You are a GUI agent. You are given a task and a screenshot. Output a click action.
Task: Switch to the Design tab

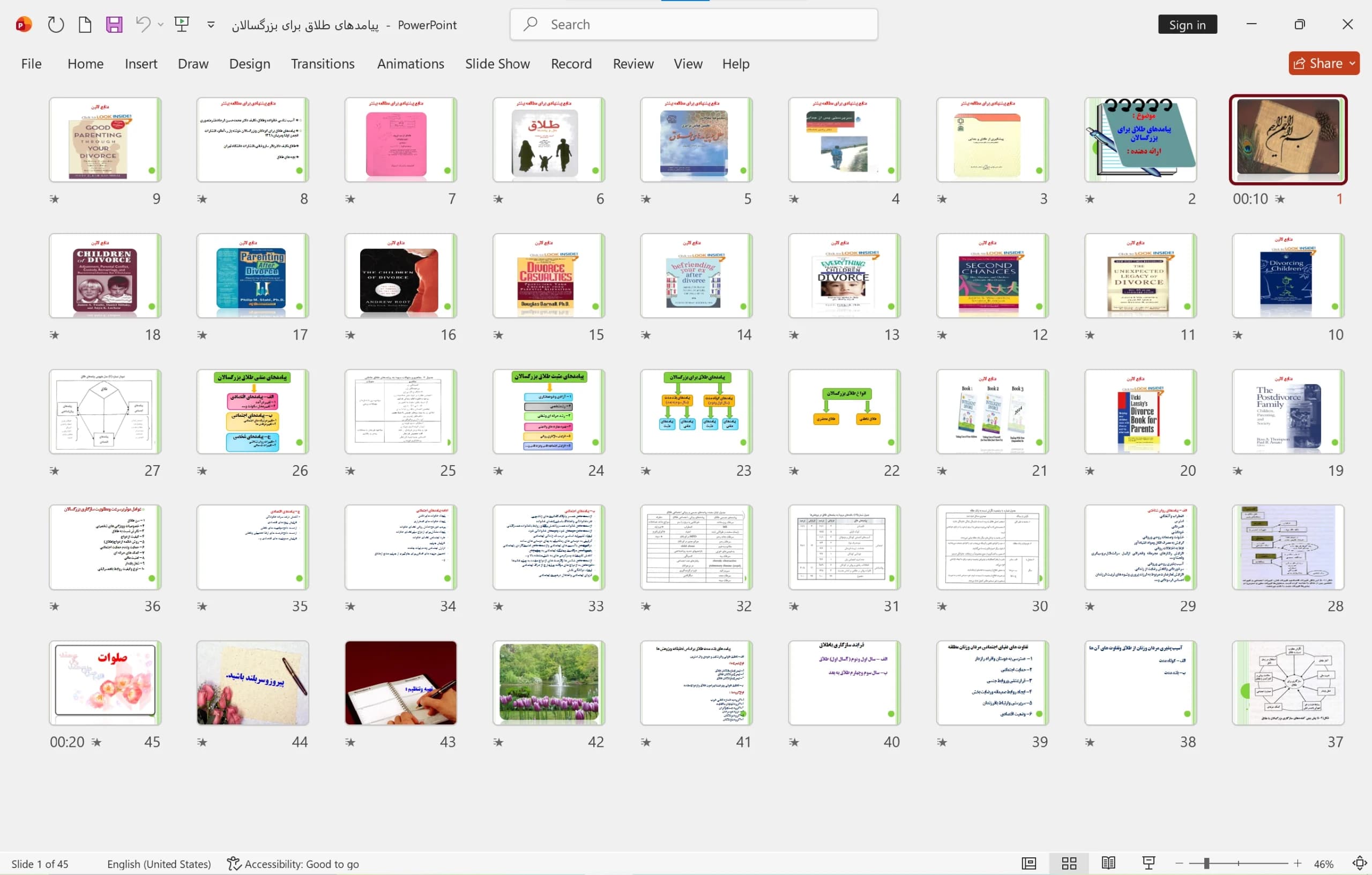click(x=250, y=63)
